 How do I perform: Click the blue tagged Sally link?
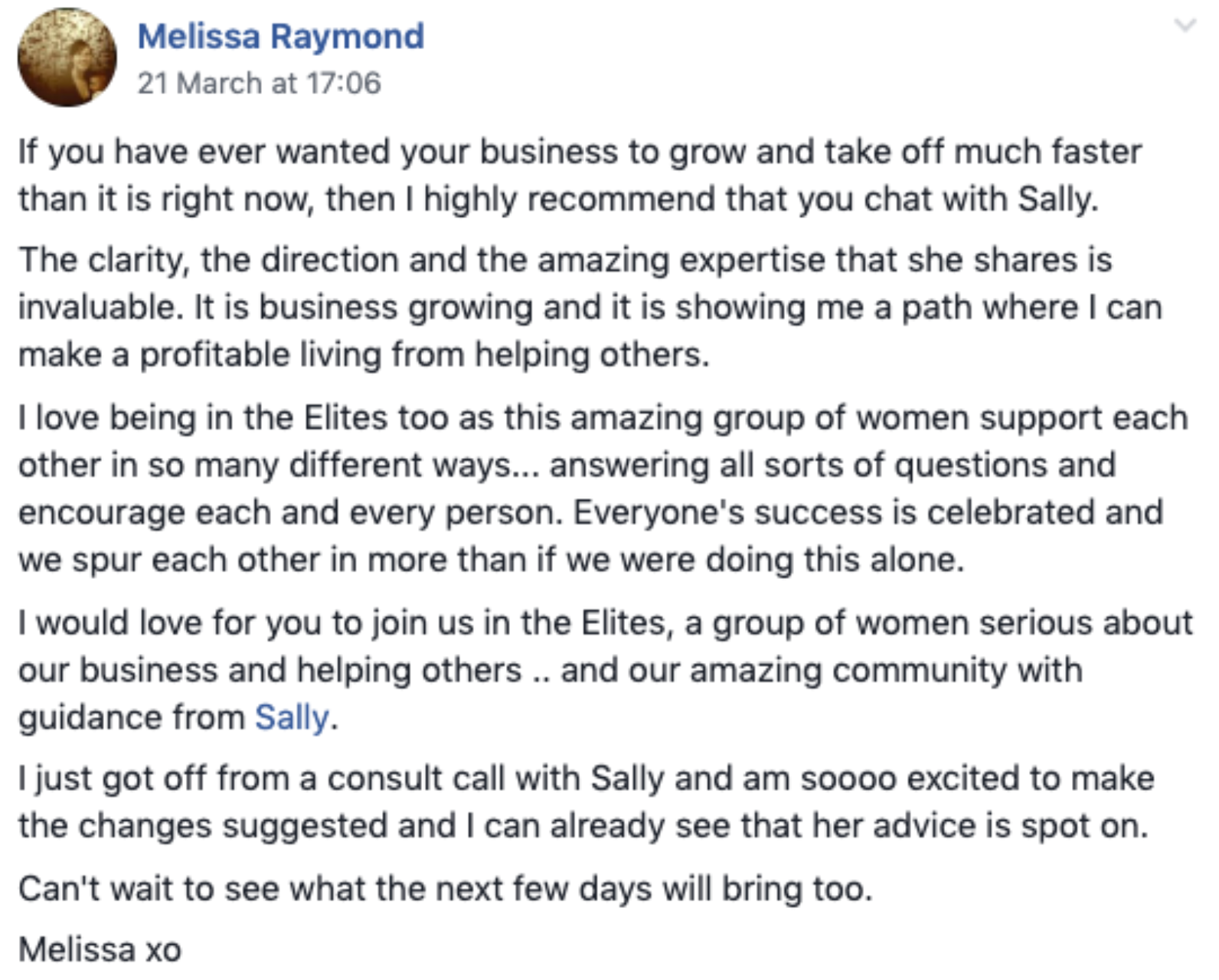[292, 717]
